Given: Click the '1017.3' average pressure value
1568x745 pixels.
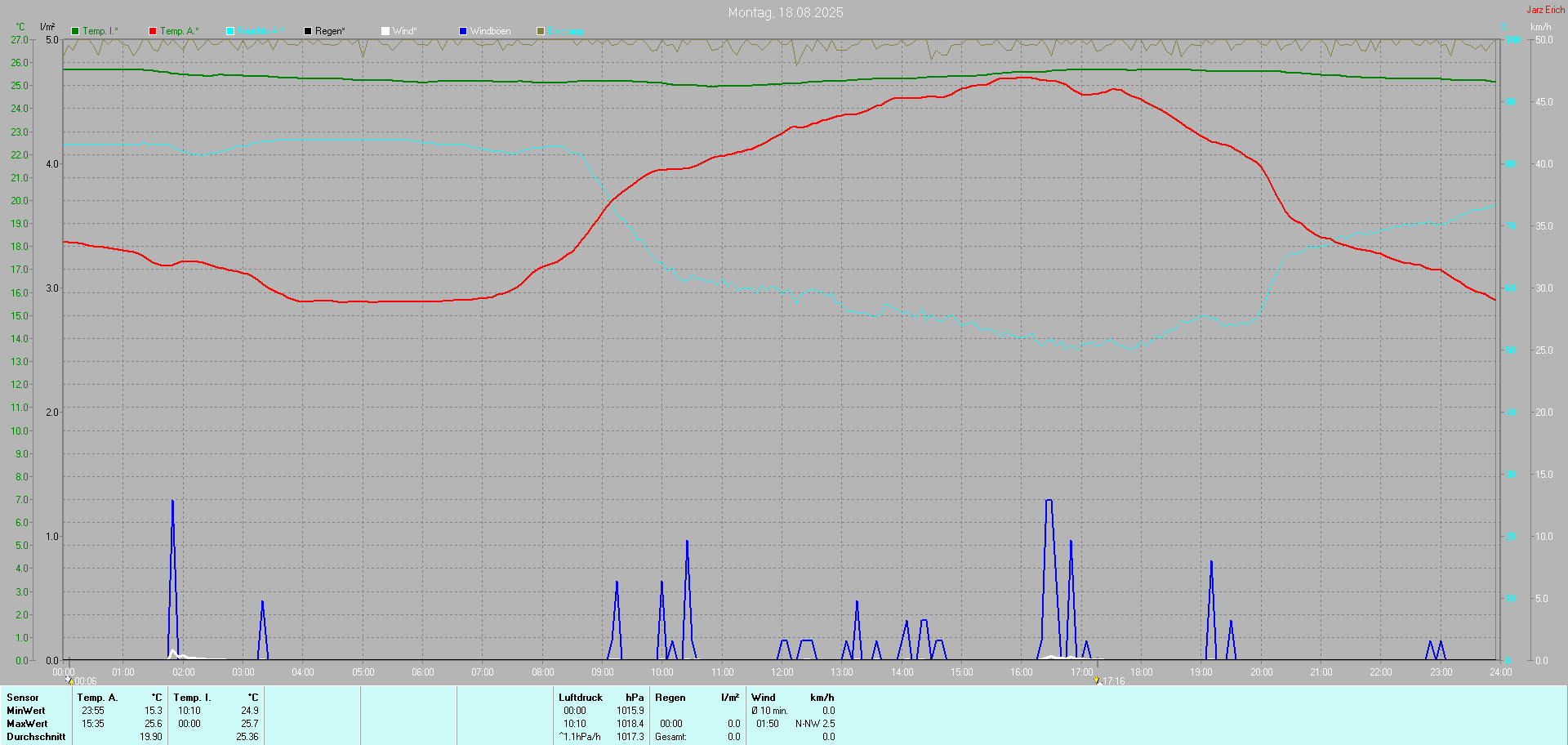Looking at the screenshot, I should (x=630, y=737).
